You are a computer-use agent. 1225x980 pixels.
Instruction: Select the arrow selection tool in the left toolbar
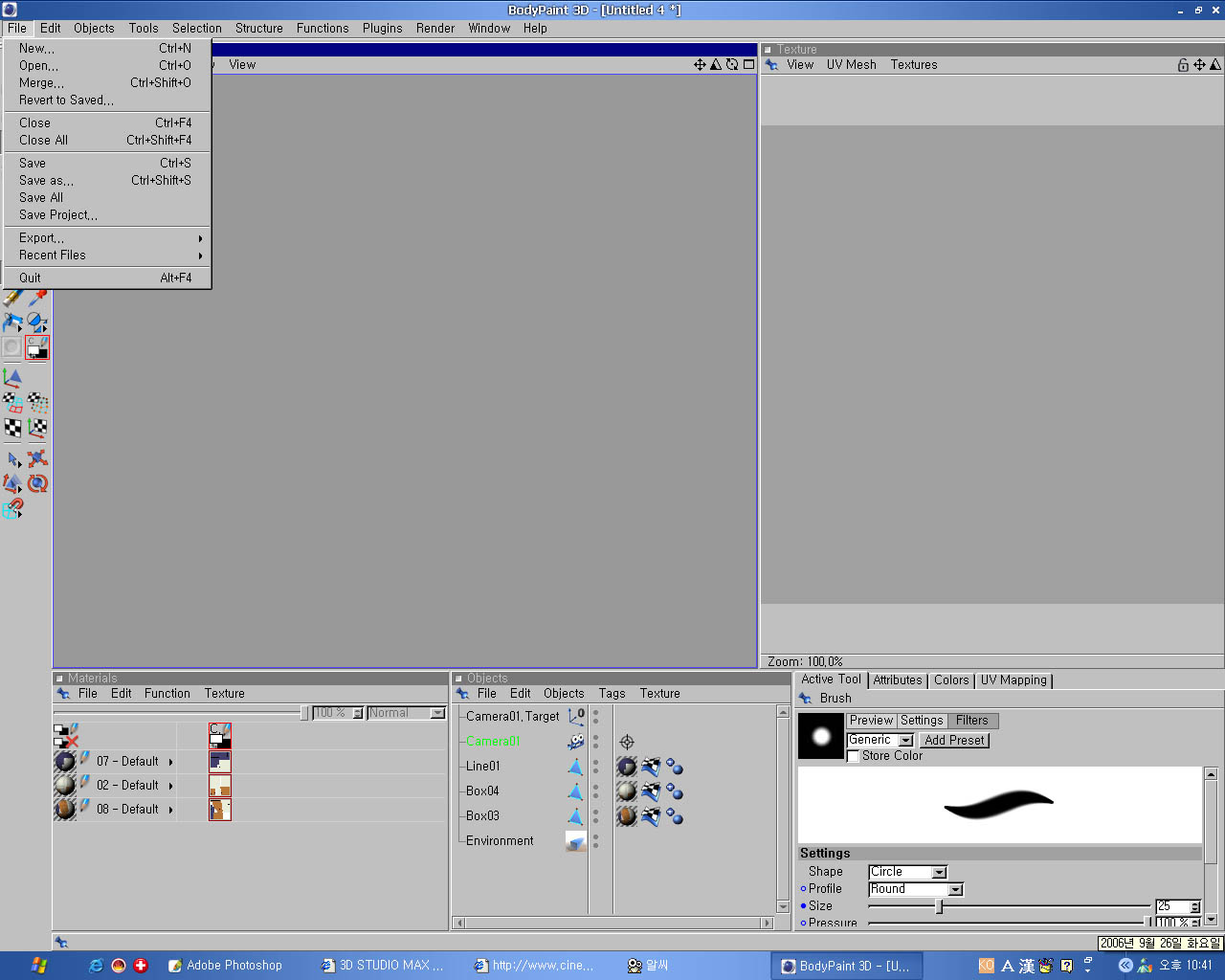12,459
